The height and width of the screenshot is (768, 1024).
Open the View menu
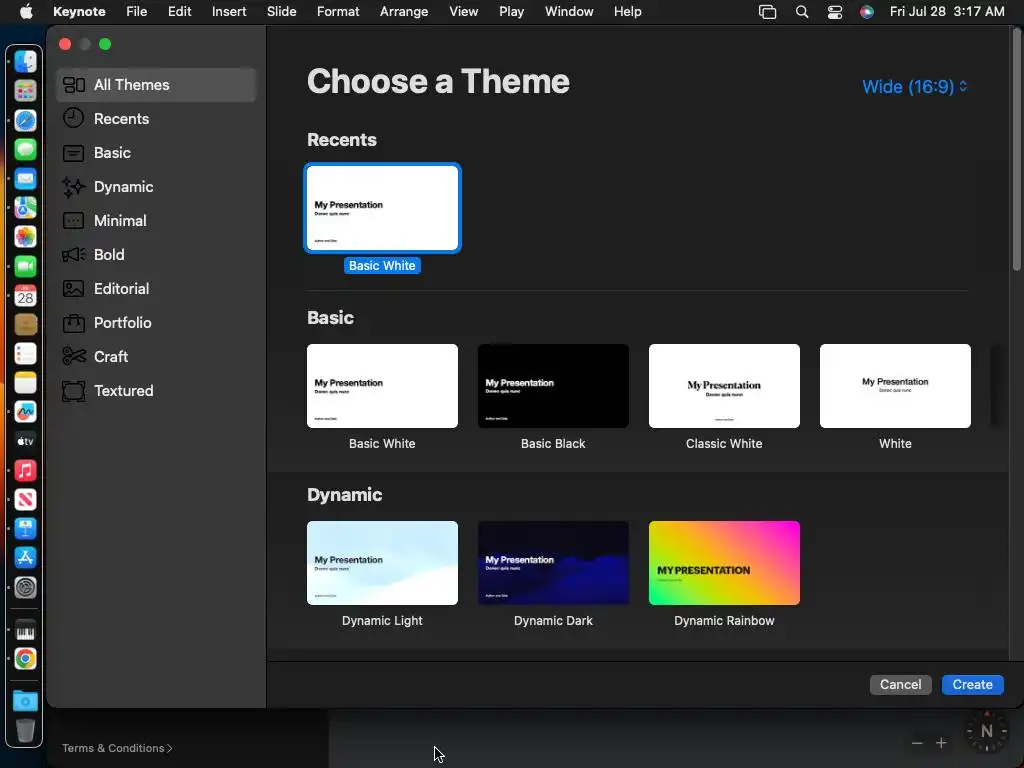pyautogui.click(x=463, y=12)
